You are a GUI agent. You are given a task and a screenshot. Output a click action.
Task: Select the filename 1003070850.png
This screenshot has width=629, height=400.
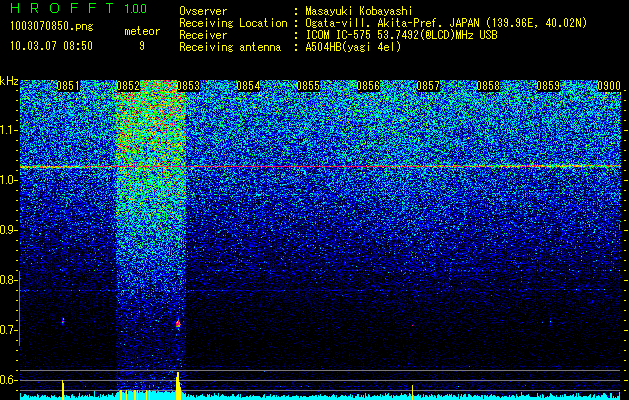52,27
